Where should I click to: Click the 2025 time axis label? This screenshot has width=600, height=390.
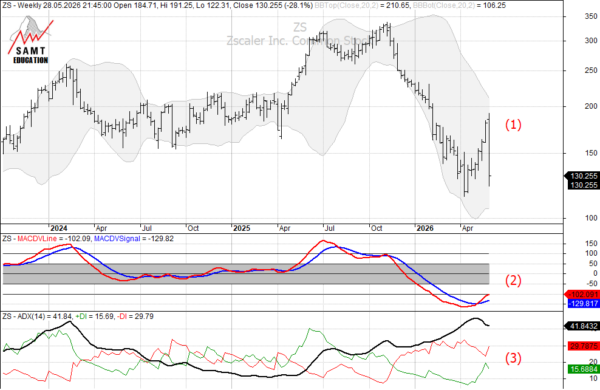point(242,228)
